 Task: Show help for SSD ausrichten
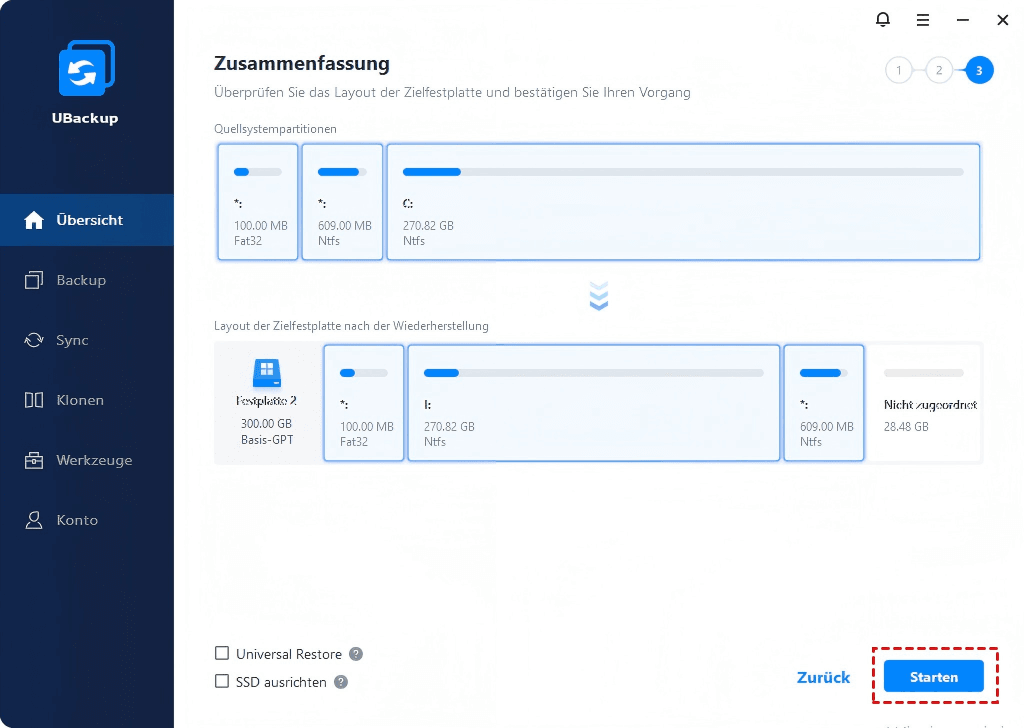coord(341,682)
